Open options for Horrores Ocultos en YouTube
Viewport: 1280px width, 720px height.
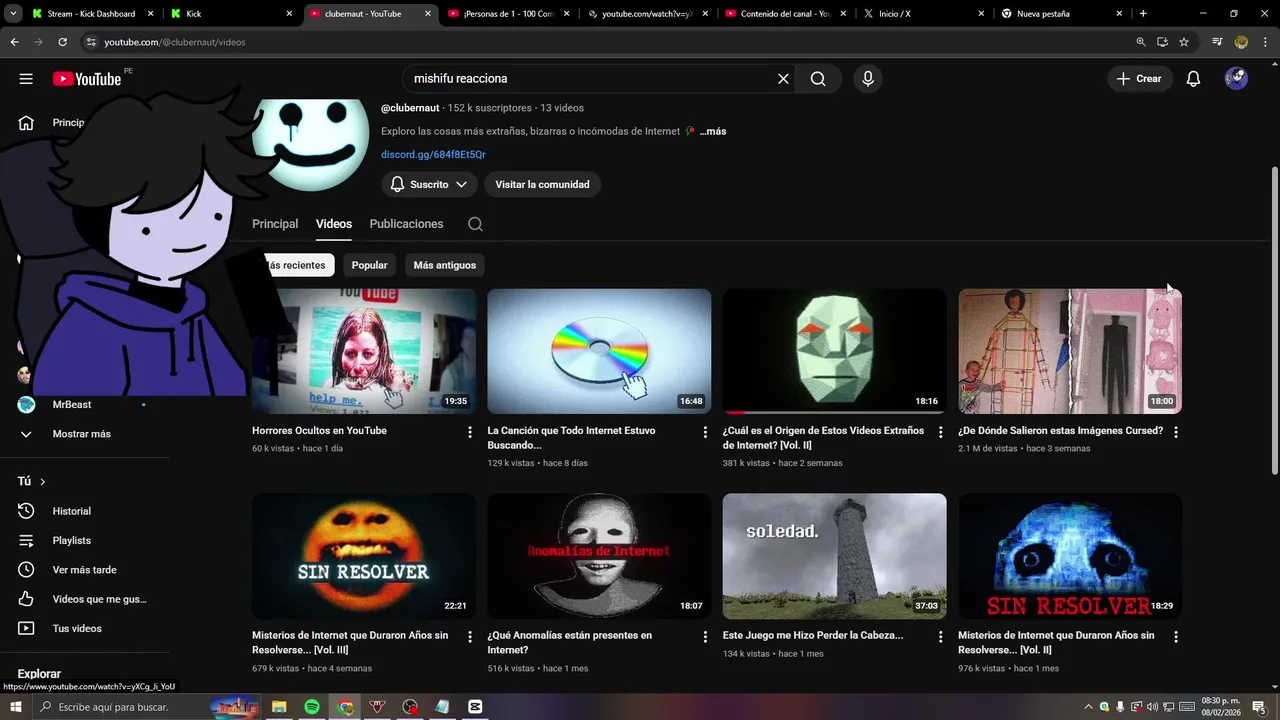click(x=469, y=432)
